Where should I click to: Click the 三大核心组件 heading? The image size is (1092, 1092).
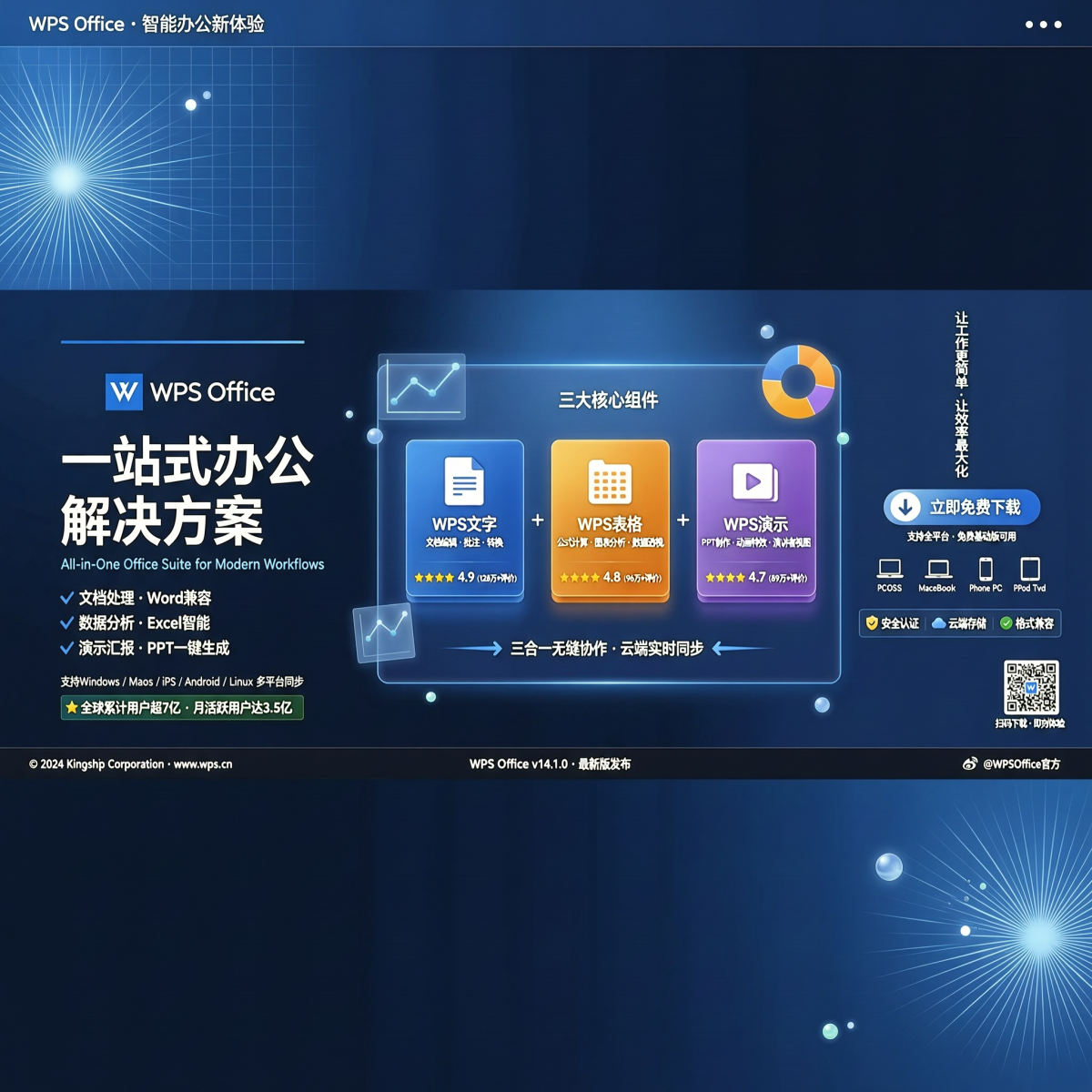pyautogui.click(x=608, y=400)
